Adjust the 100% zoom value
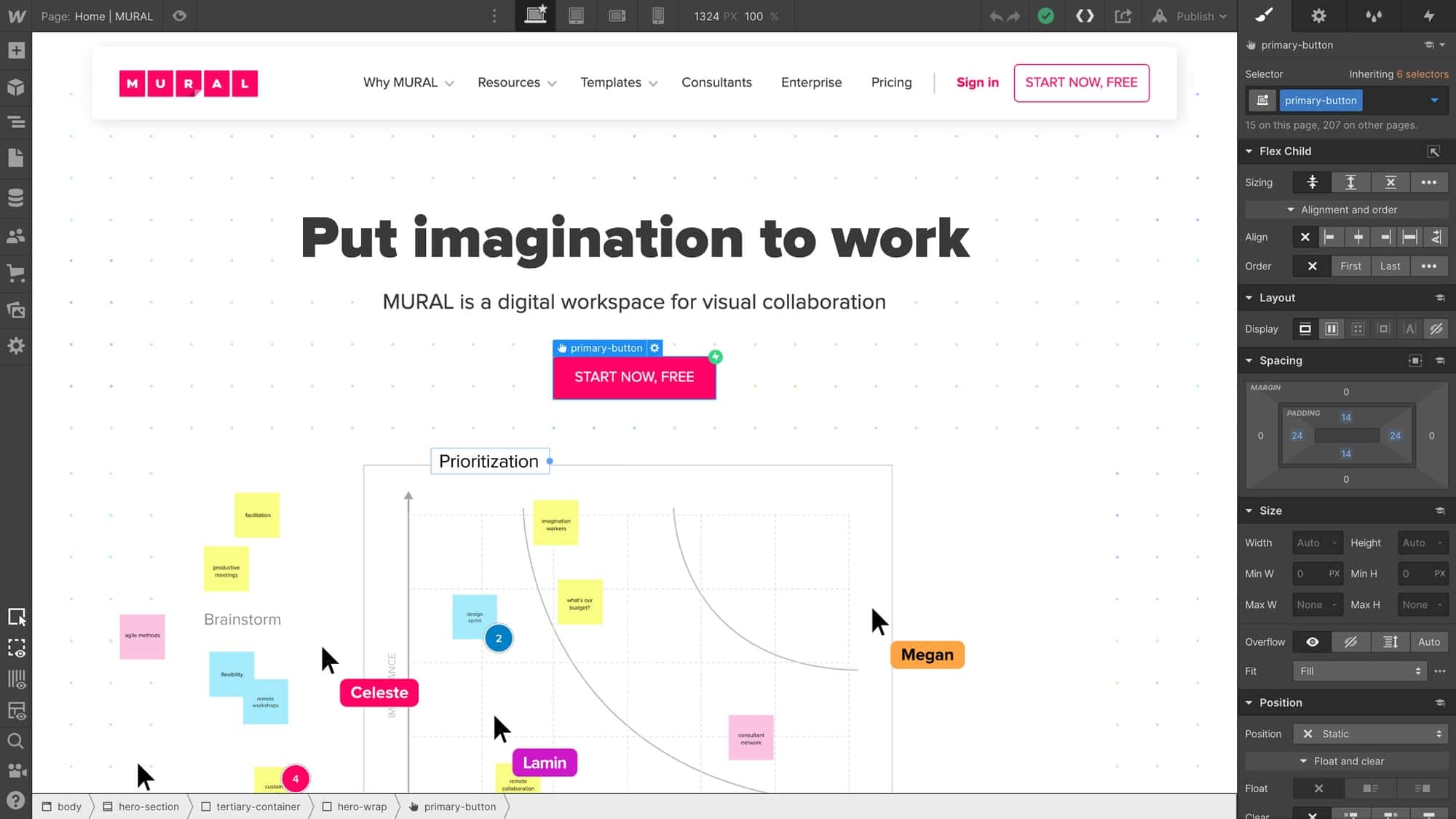This screenshot has width=1456, height=819. point(752,15)
